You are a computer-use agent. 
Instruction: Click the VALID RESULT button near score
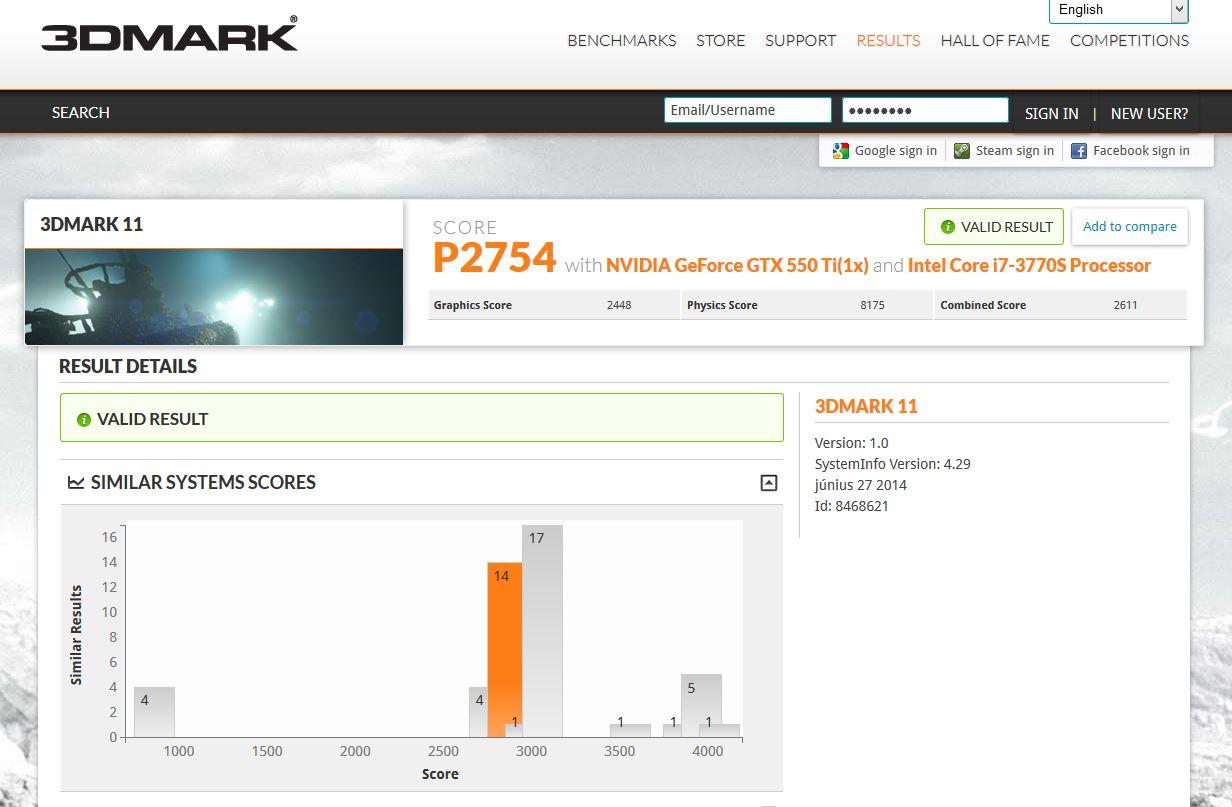994,227
